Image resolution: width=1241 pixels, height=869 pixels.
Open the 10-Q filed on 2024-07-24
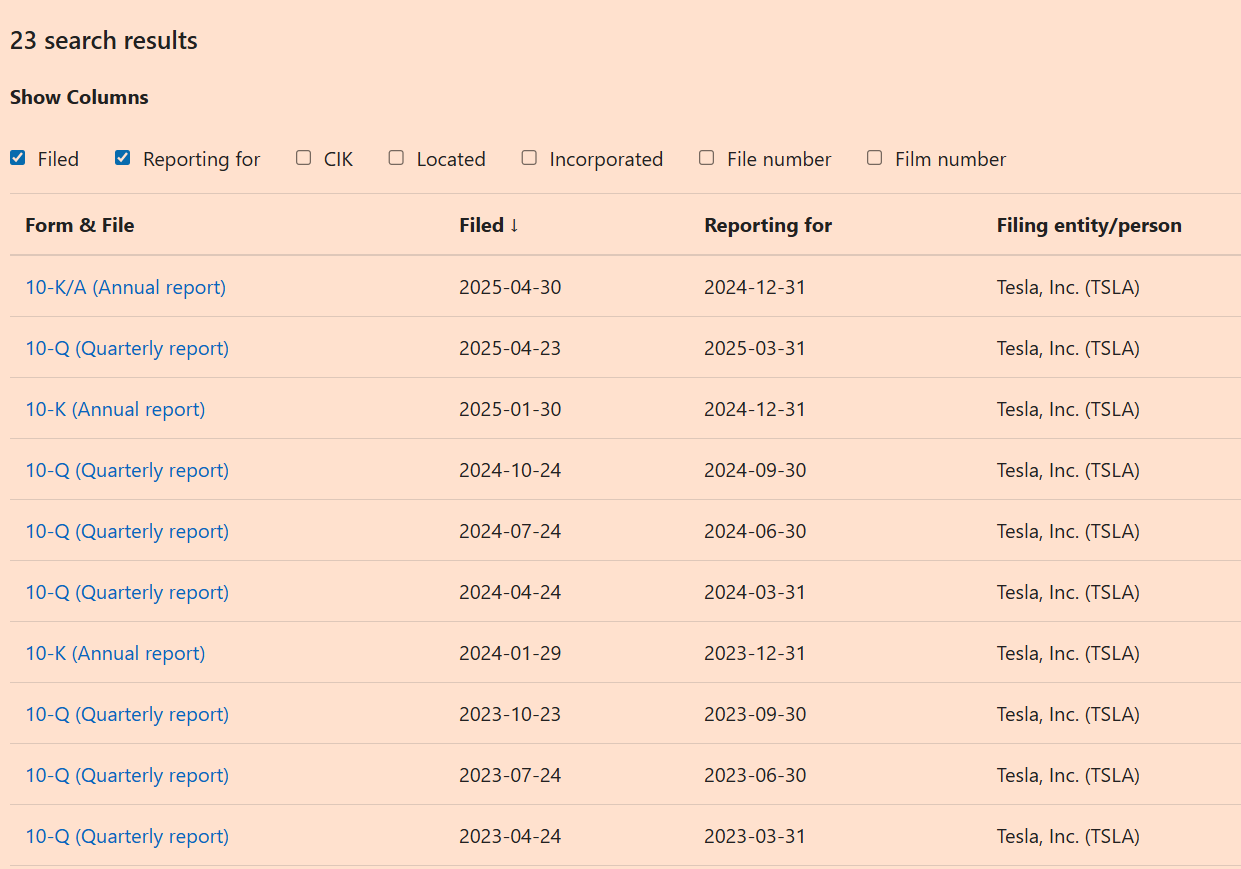127,531
